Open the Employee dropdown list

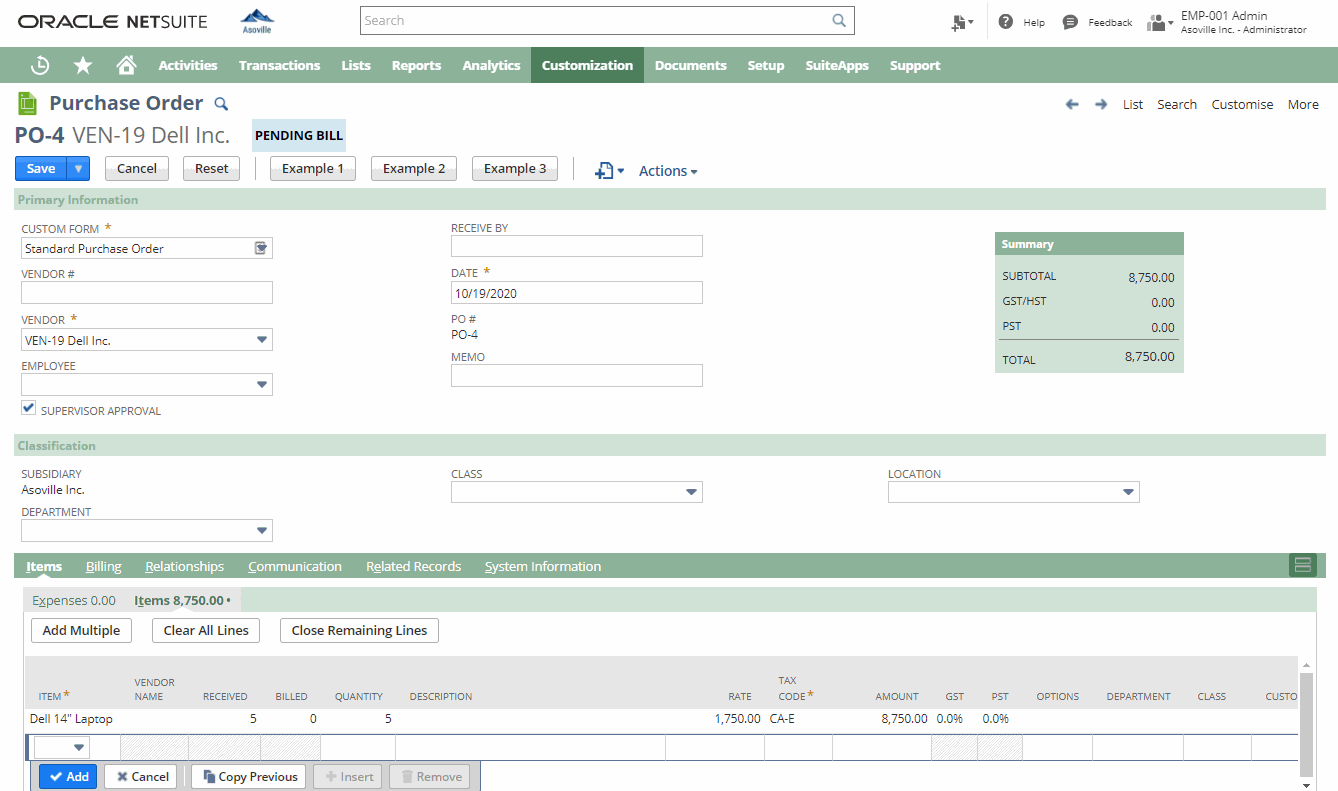click(x=262, y=385)
